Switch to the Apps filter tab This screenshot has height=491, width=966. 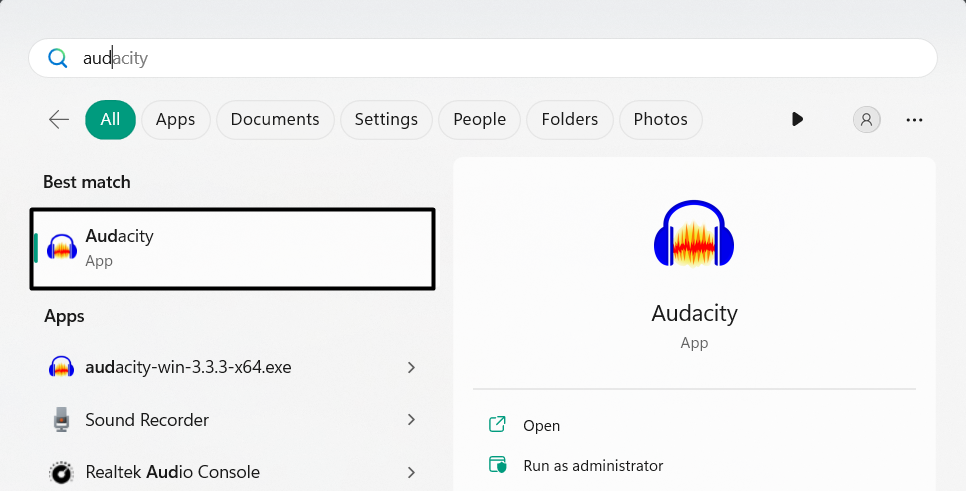click(x=175, y=120)
